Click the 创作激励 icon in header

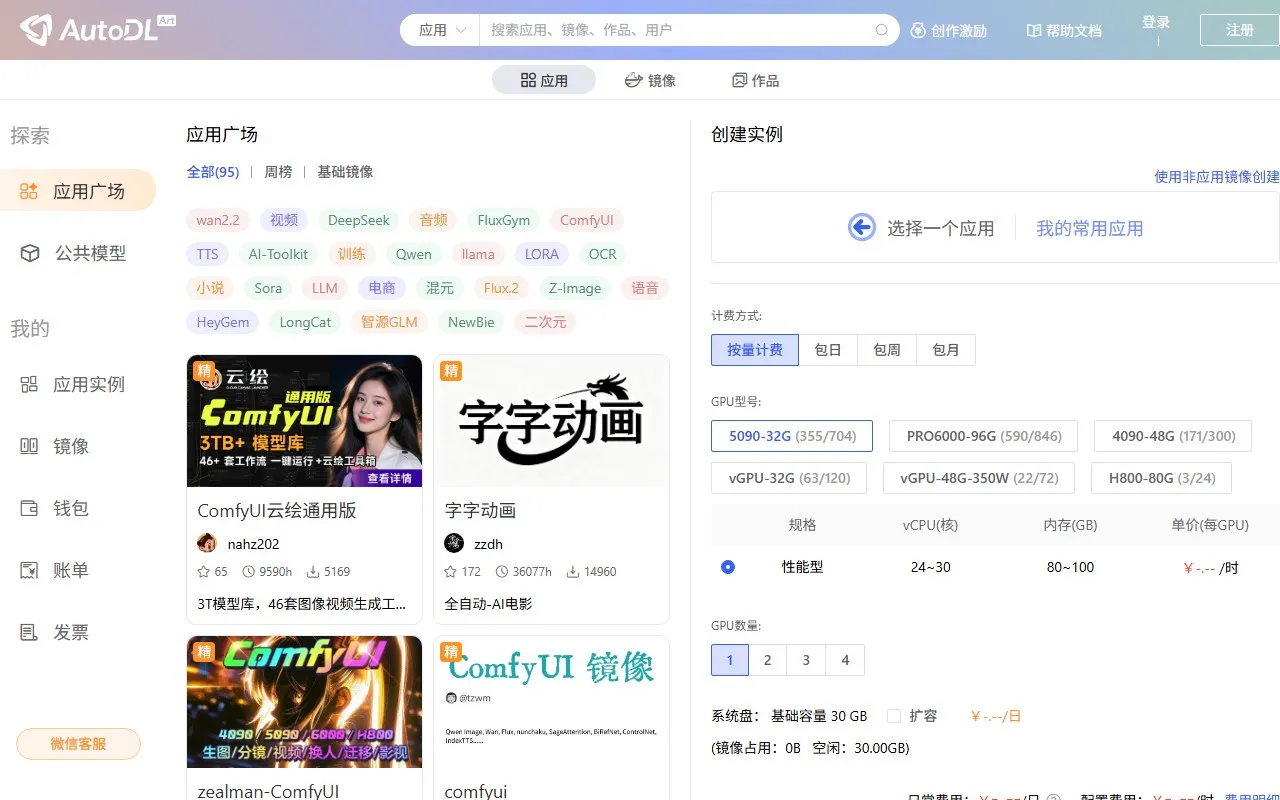click(918, 30)
